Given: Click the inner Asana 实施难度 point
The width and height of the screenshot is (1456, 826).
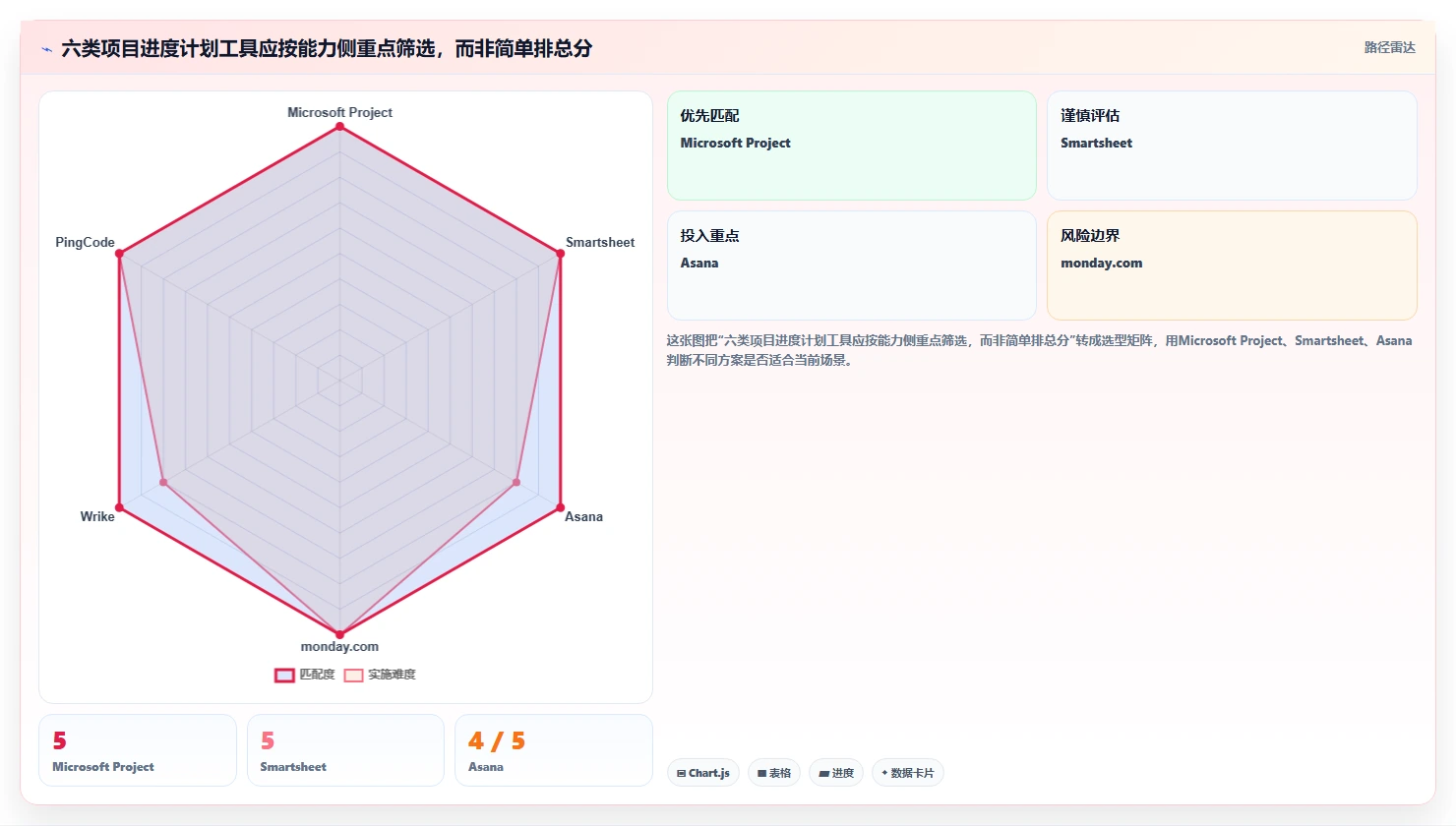Looking at the screenshot, I should click(516, 483).
